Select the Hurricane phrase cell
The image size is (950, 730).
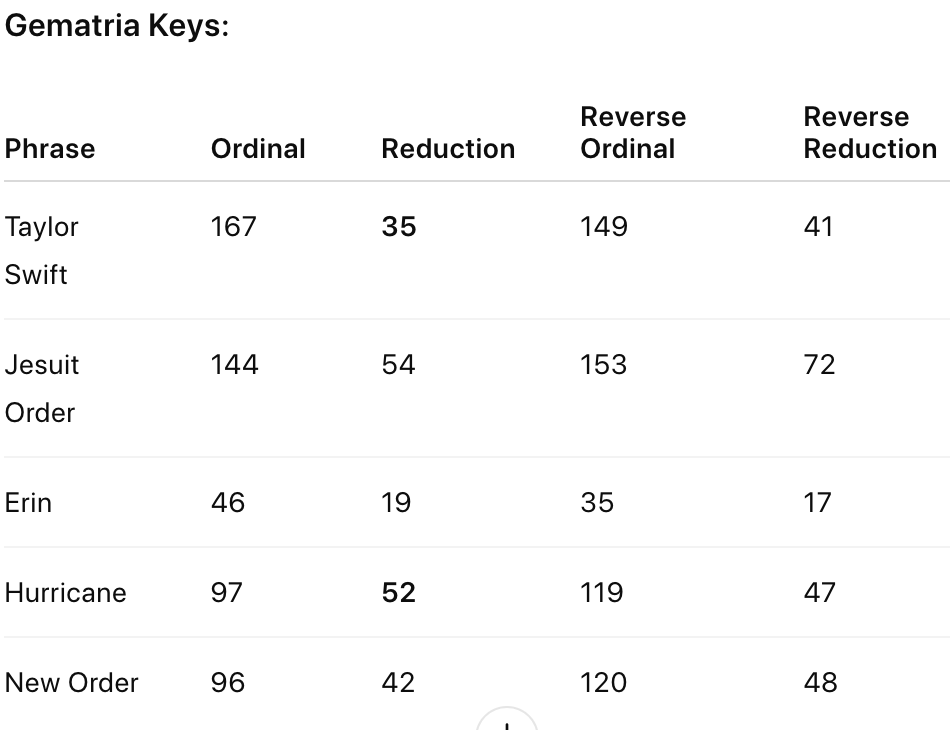65,593
